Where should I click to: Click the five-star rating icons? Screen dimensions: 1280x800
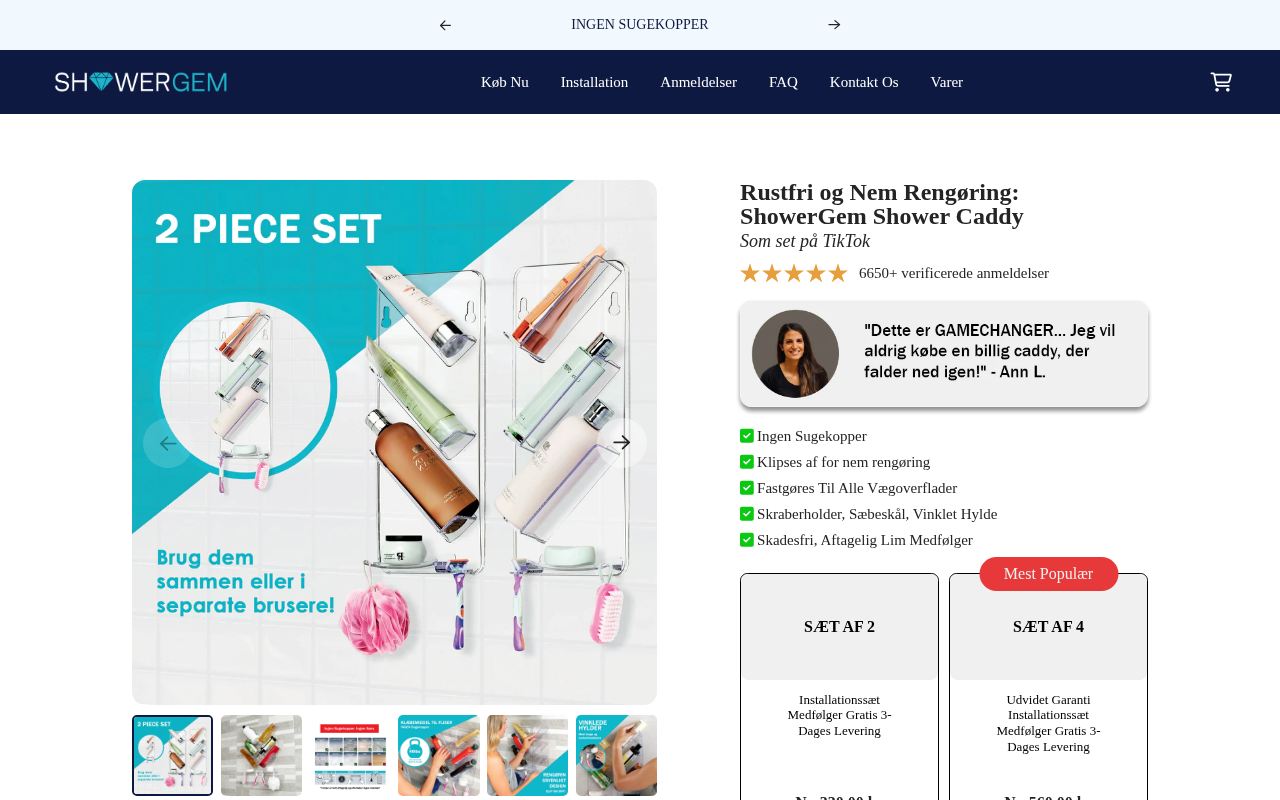click(x=794, y=274)
